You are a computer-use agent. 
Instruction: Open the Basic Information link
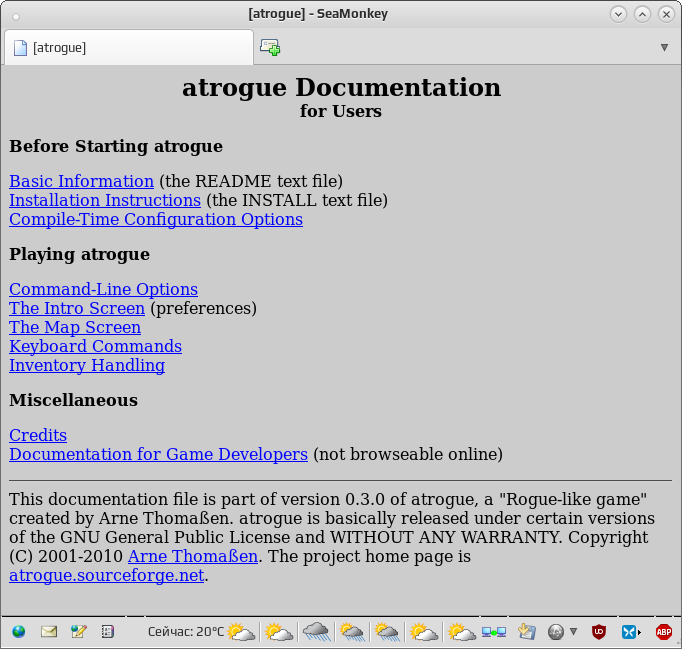[x=81, y=181]
